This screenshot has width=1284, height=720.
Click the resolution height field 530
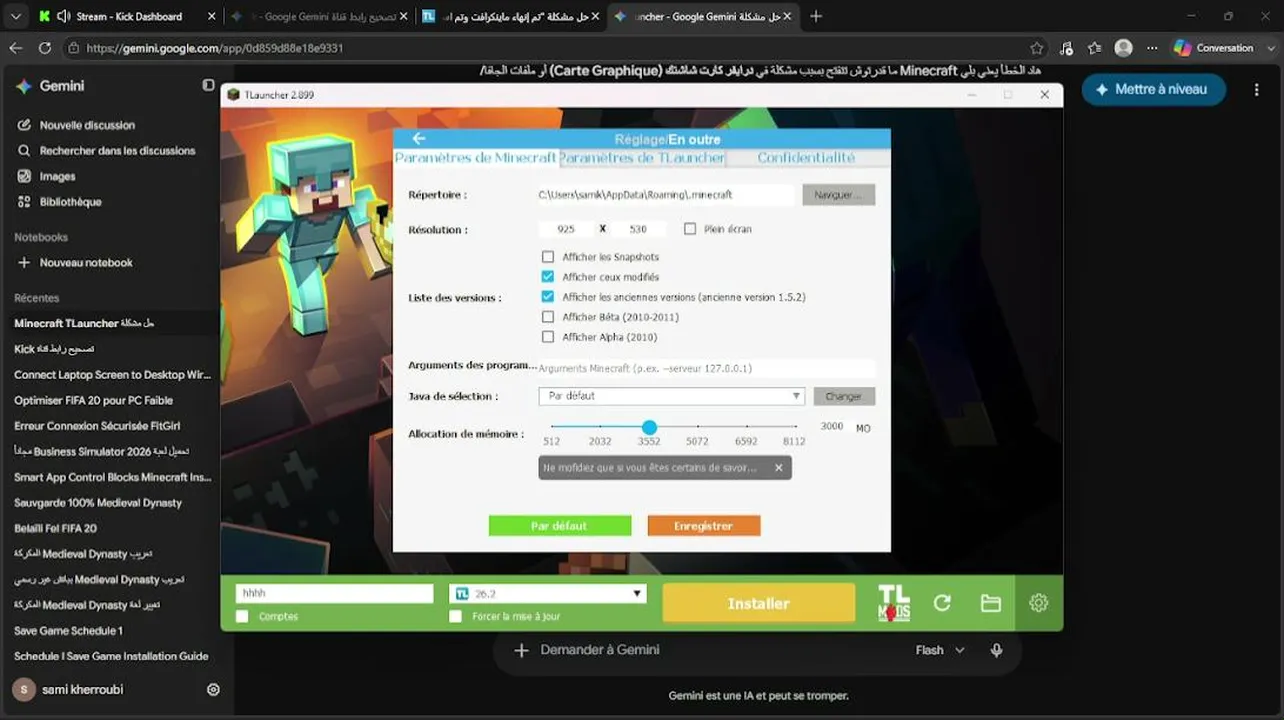coord(638,229)
